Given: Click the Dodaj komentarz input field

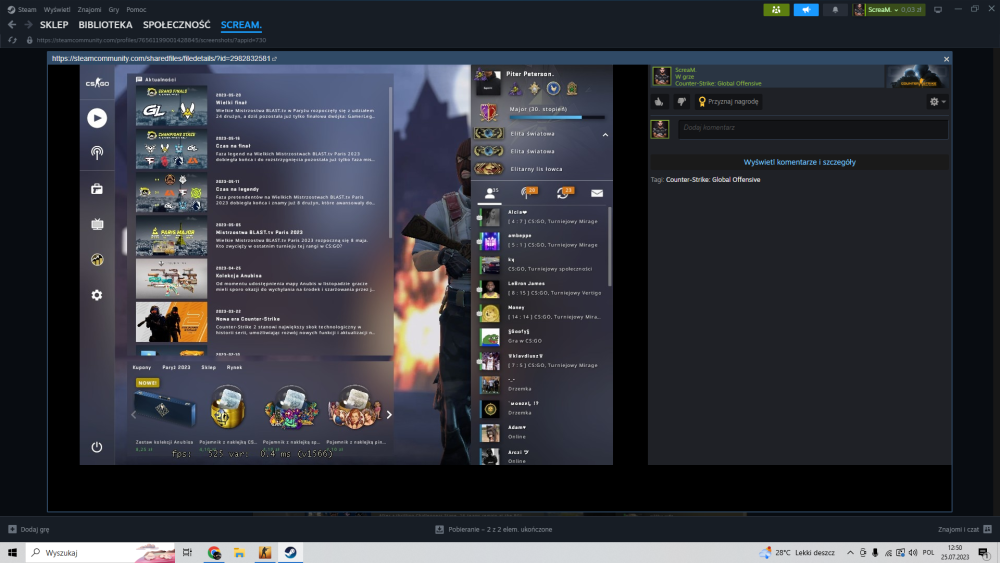Looking at the screenshot, I should pos(812,128).
